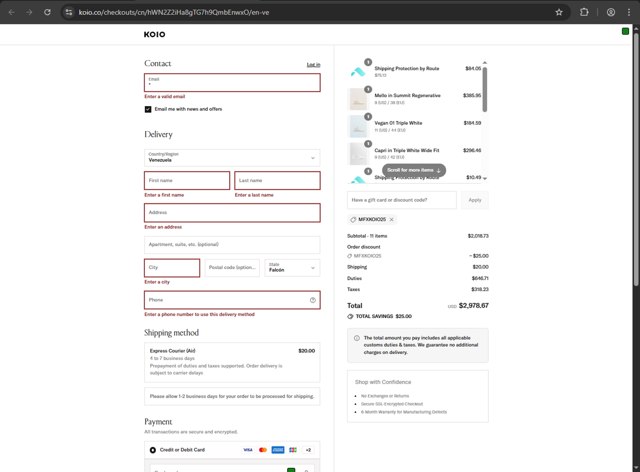
Task: Click the Enter a valid email error
Action: tap(164, 97)
